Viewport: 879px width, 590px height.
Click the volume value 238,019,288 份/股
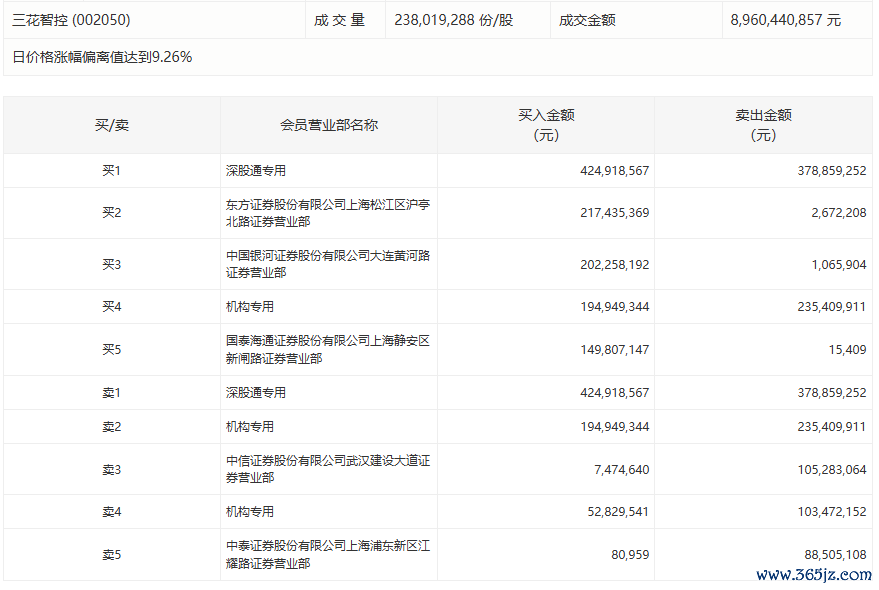(453, 20)
